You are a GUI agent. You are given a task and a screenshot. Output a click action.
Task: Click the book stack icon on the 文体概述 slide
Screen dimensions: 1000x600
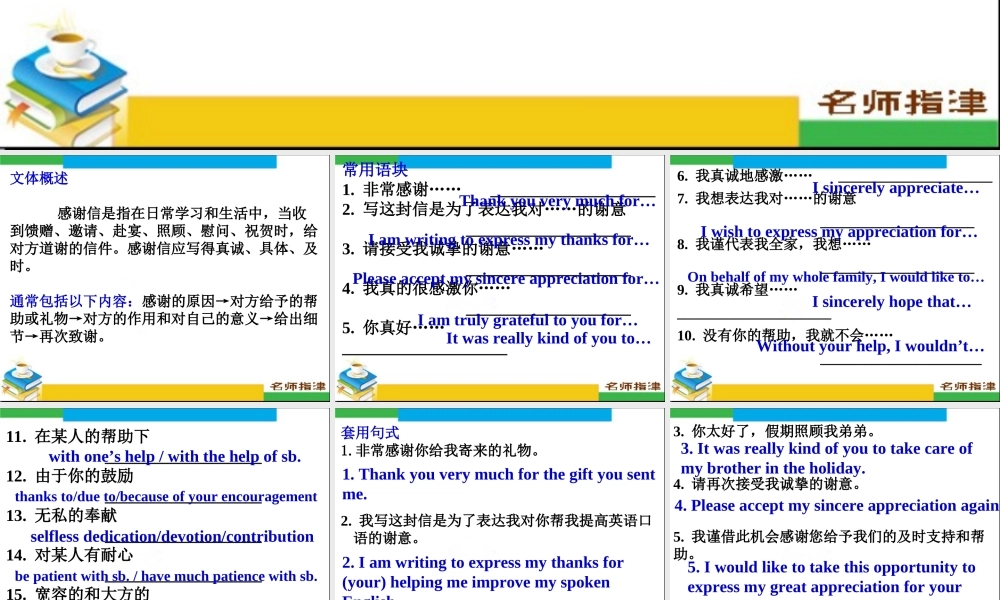[22, 380]
